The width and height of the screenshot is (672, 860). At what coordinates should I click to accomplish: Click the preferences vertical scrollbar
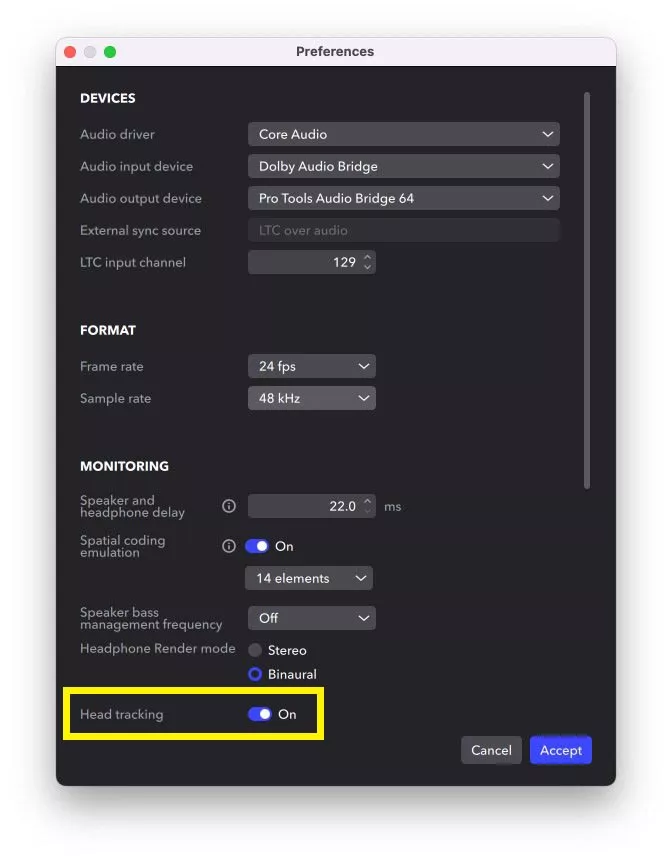click(x=587, y=291)
